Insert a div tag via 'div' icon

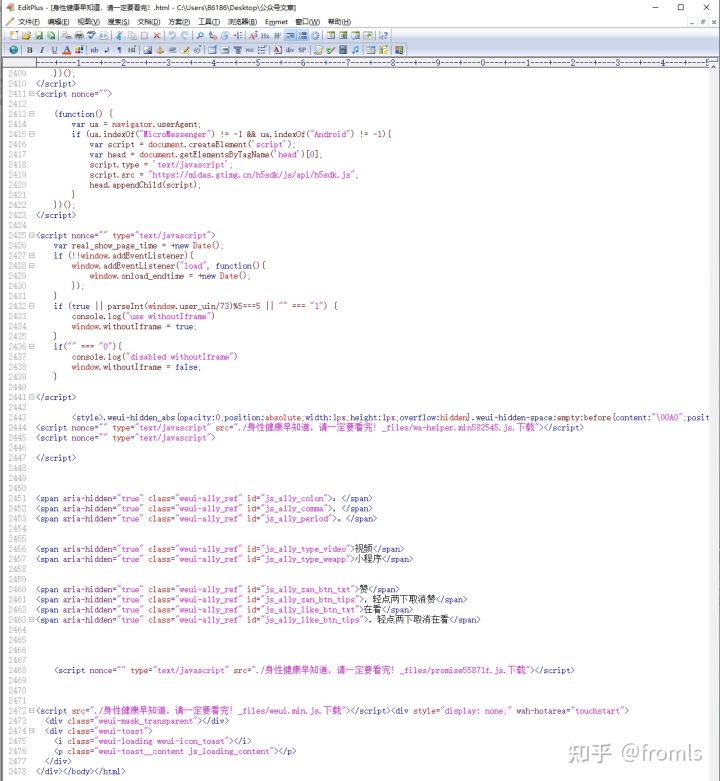[x=290, y=50]
